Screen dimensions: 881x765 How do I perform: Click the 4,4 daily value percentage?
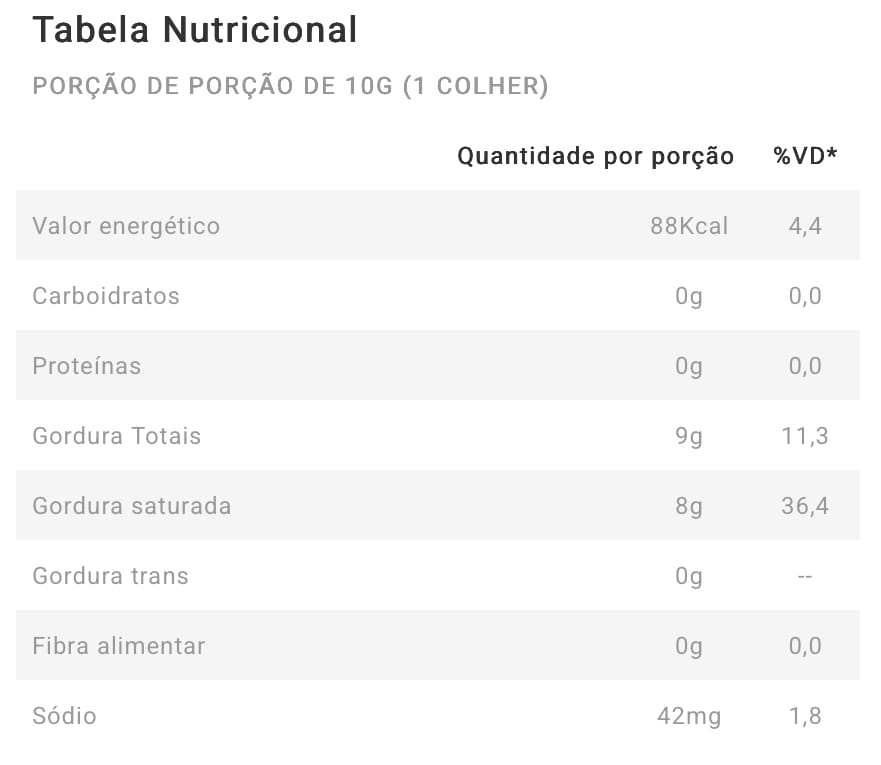805,226
